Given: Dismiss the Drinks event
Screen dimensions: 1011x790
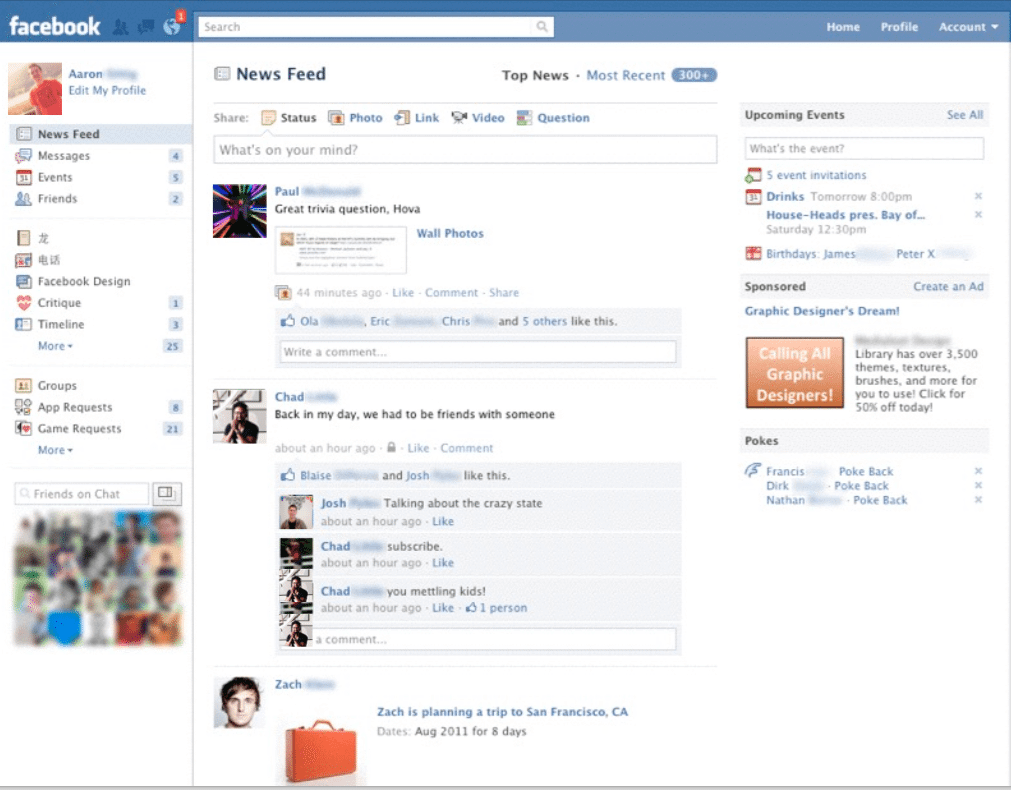Looking at the screenshot, I should coord(978,196).
